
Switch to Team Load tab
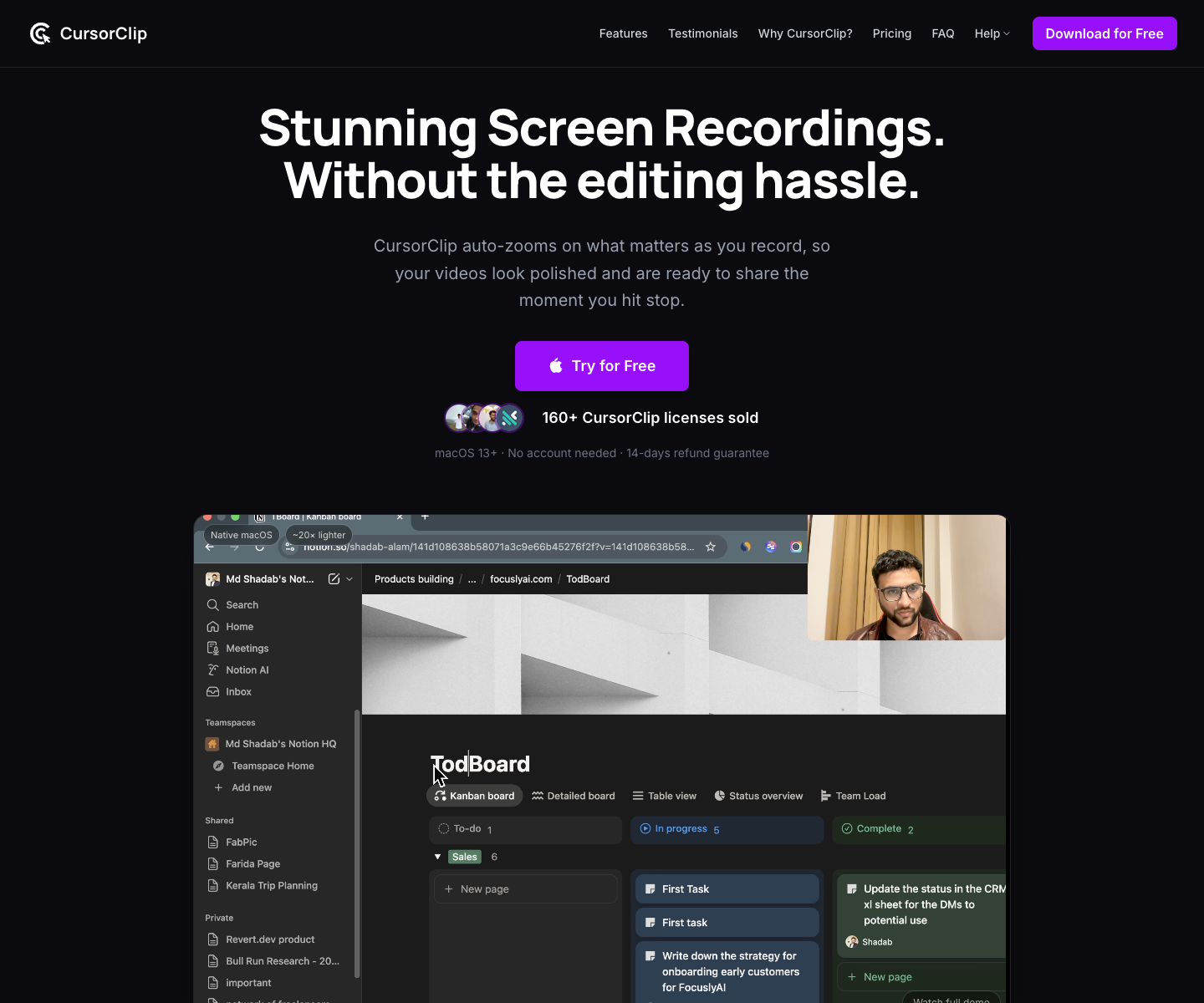[853, 796]
